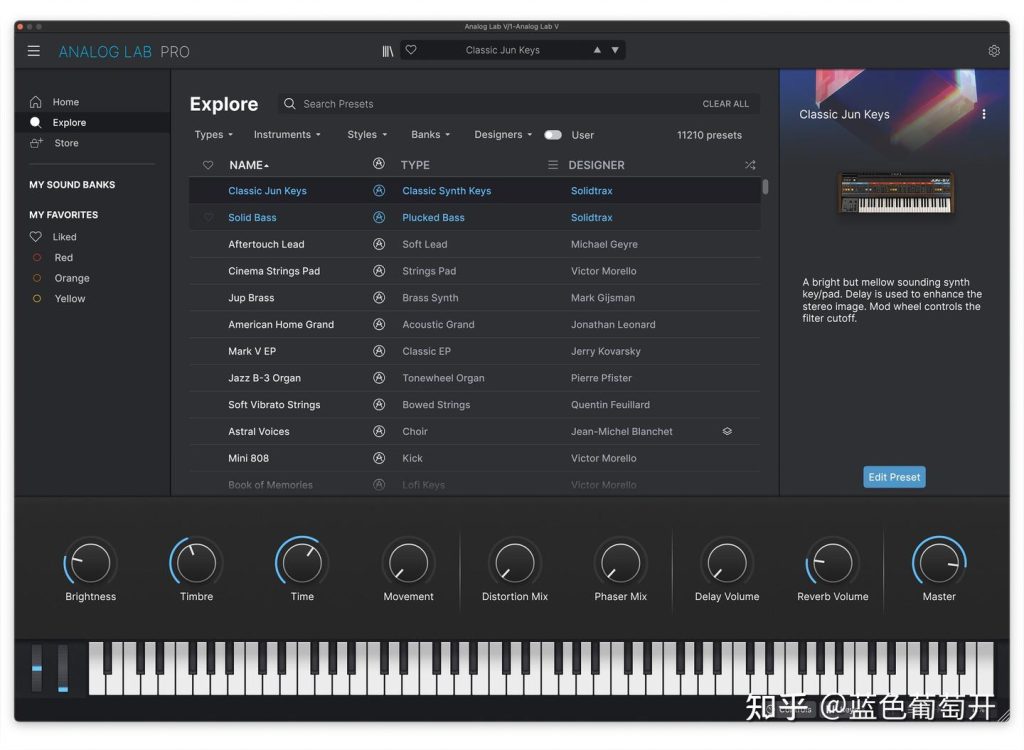1024x750 pixels.
Task: Click the Solidtrax designer of Solid Bass
Action: coord(592,218)
